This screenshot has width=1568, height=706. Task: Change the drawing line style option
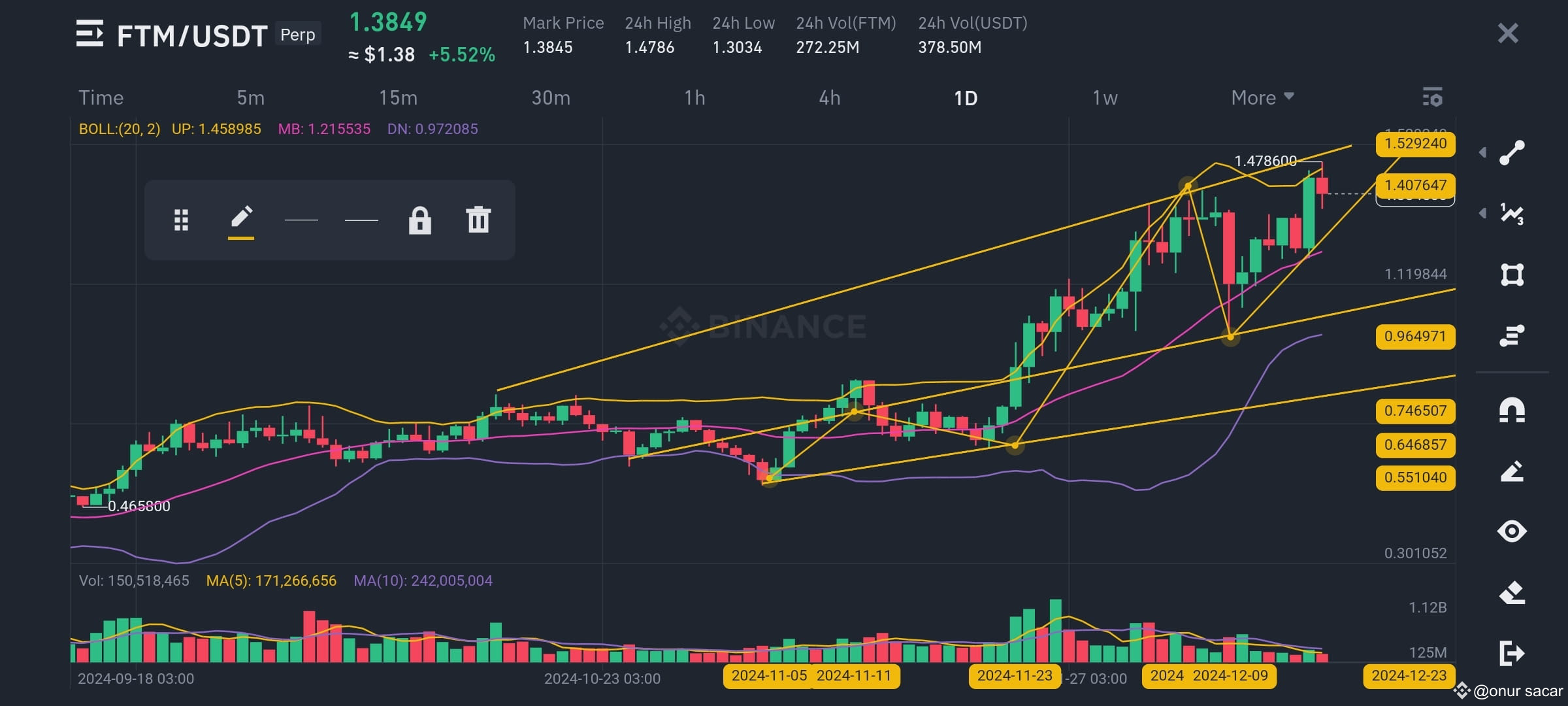coord(361,220)
